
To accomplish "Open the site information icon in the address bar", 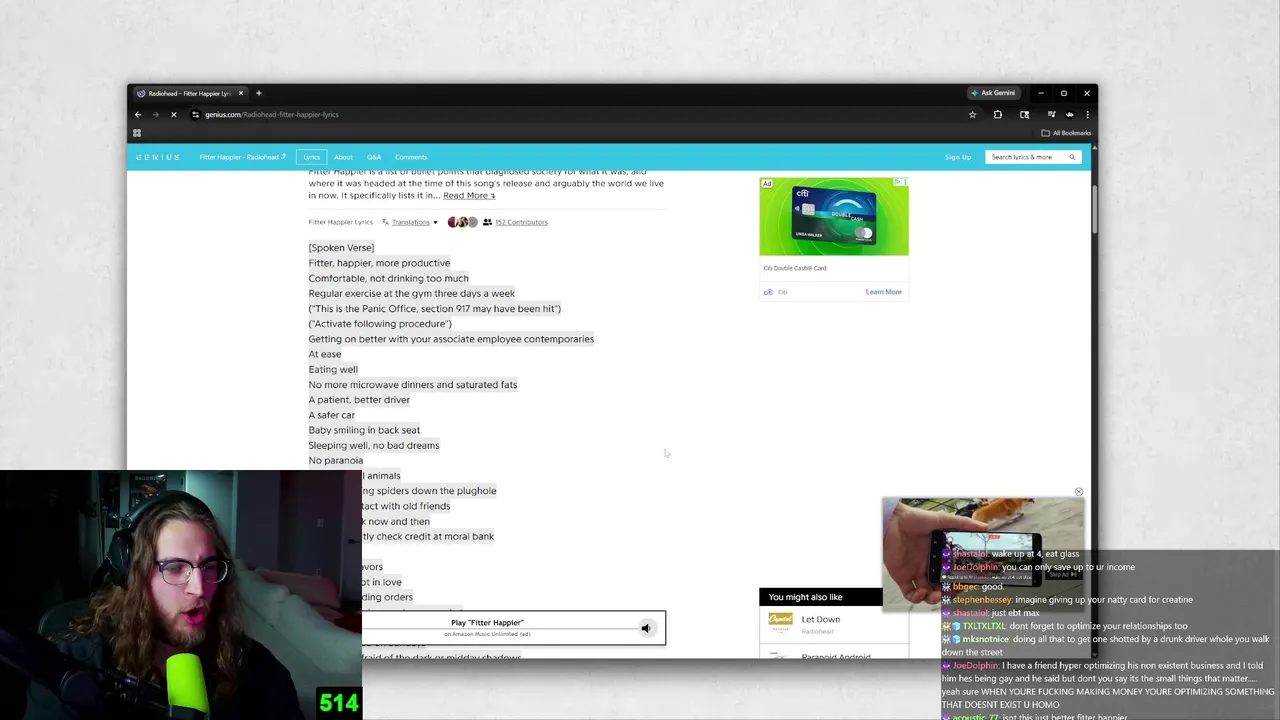I will pyautogui.click(x=195, y=114).
